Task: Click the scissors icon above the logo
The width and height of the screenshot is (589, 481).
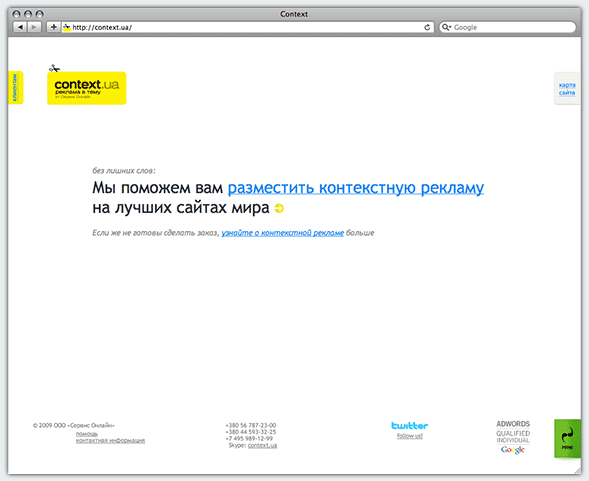Action: [54, 68]
